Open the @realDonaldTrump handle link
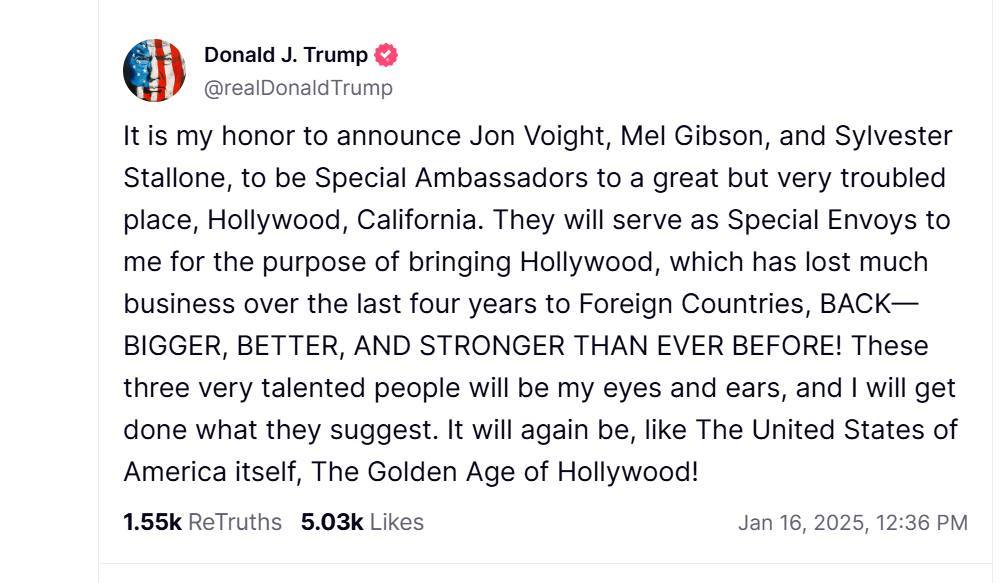Viewport: 1003px width, 583px height. tap(298, 88)
